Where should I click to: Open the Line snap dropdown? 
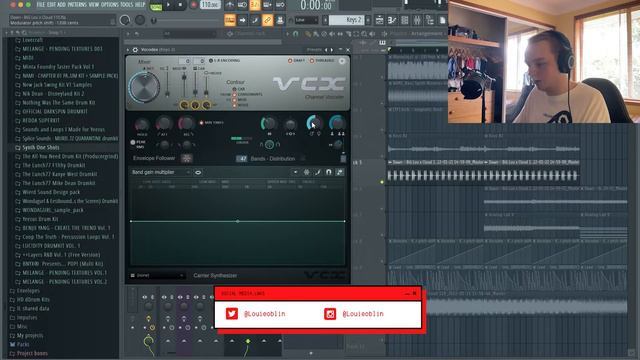point(307,20)
